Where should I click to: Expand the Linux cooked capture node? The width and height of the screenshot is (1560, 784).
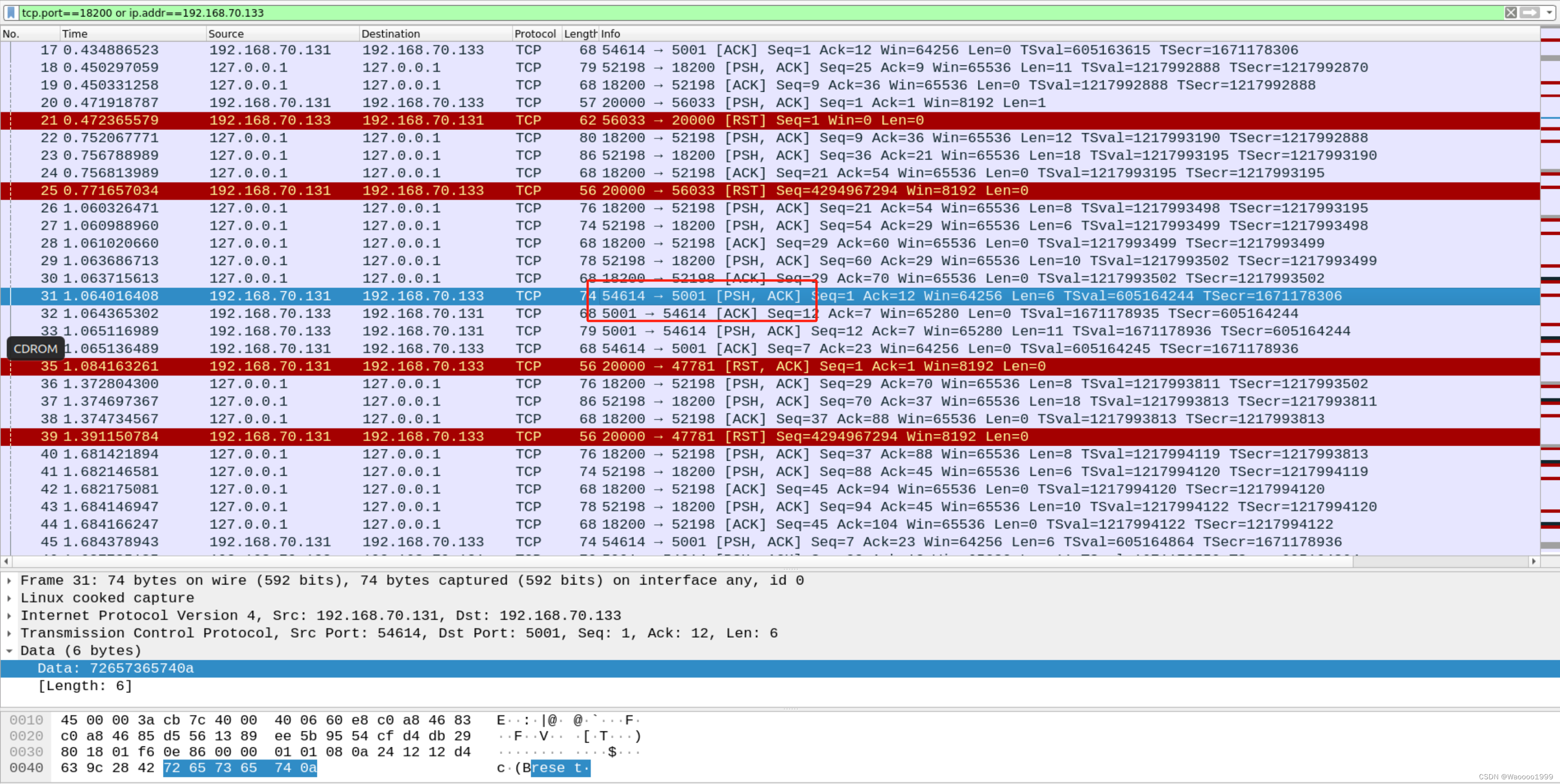(x=9, y=598)
